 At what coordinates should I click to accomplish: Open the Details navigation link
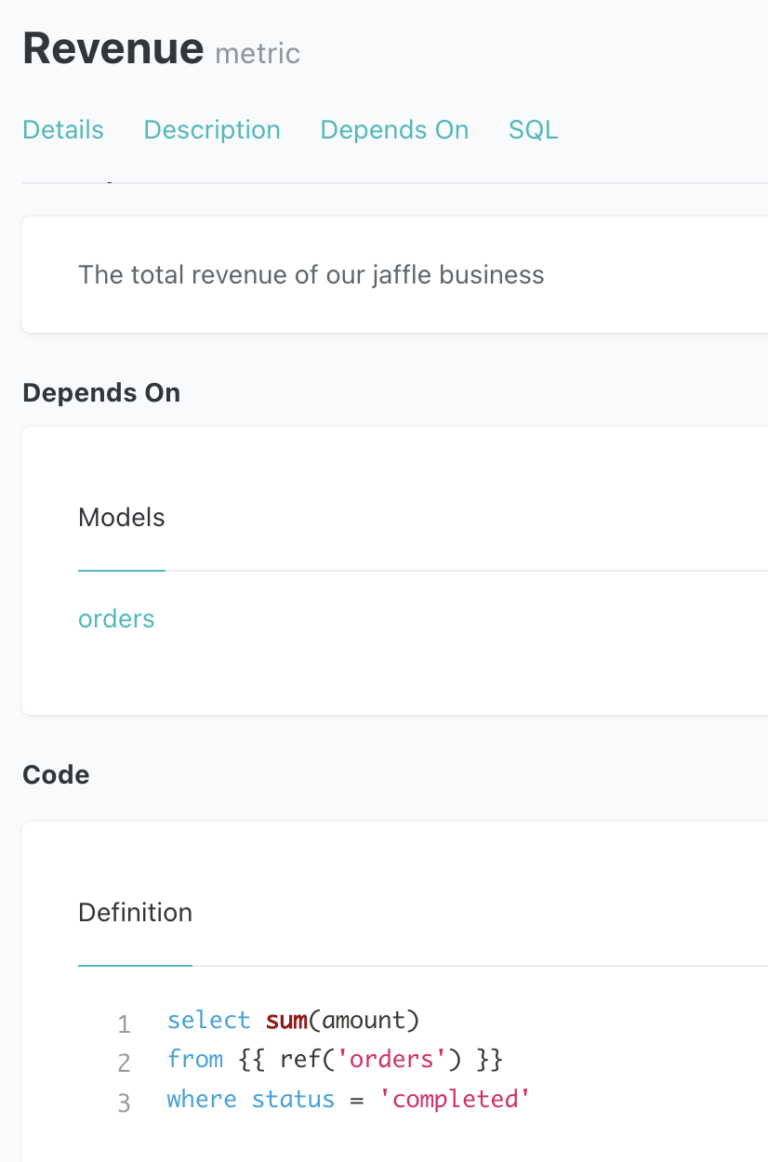click(x=62, y=129)
